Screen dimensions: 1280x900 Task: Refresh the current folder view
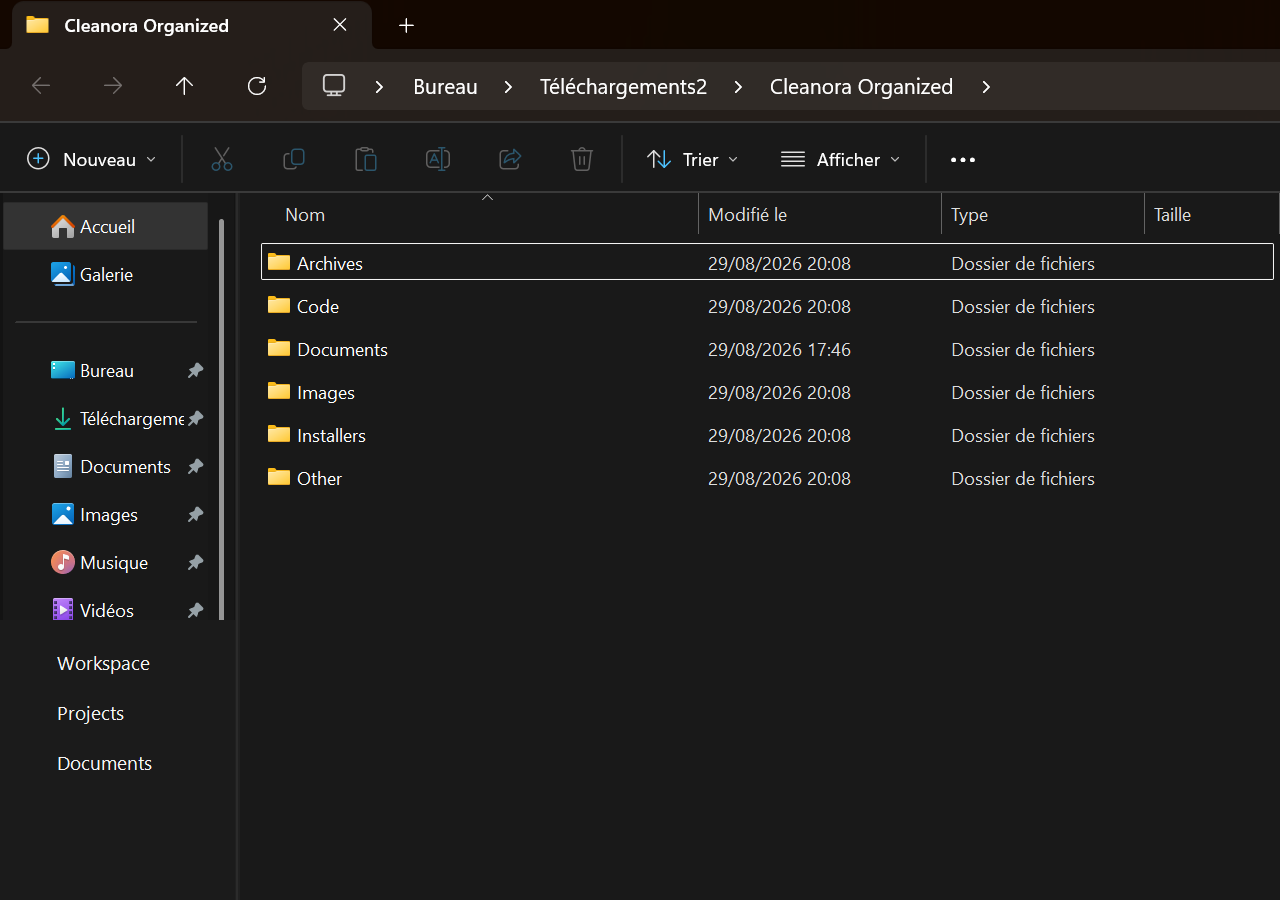[257, 86]
